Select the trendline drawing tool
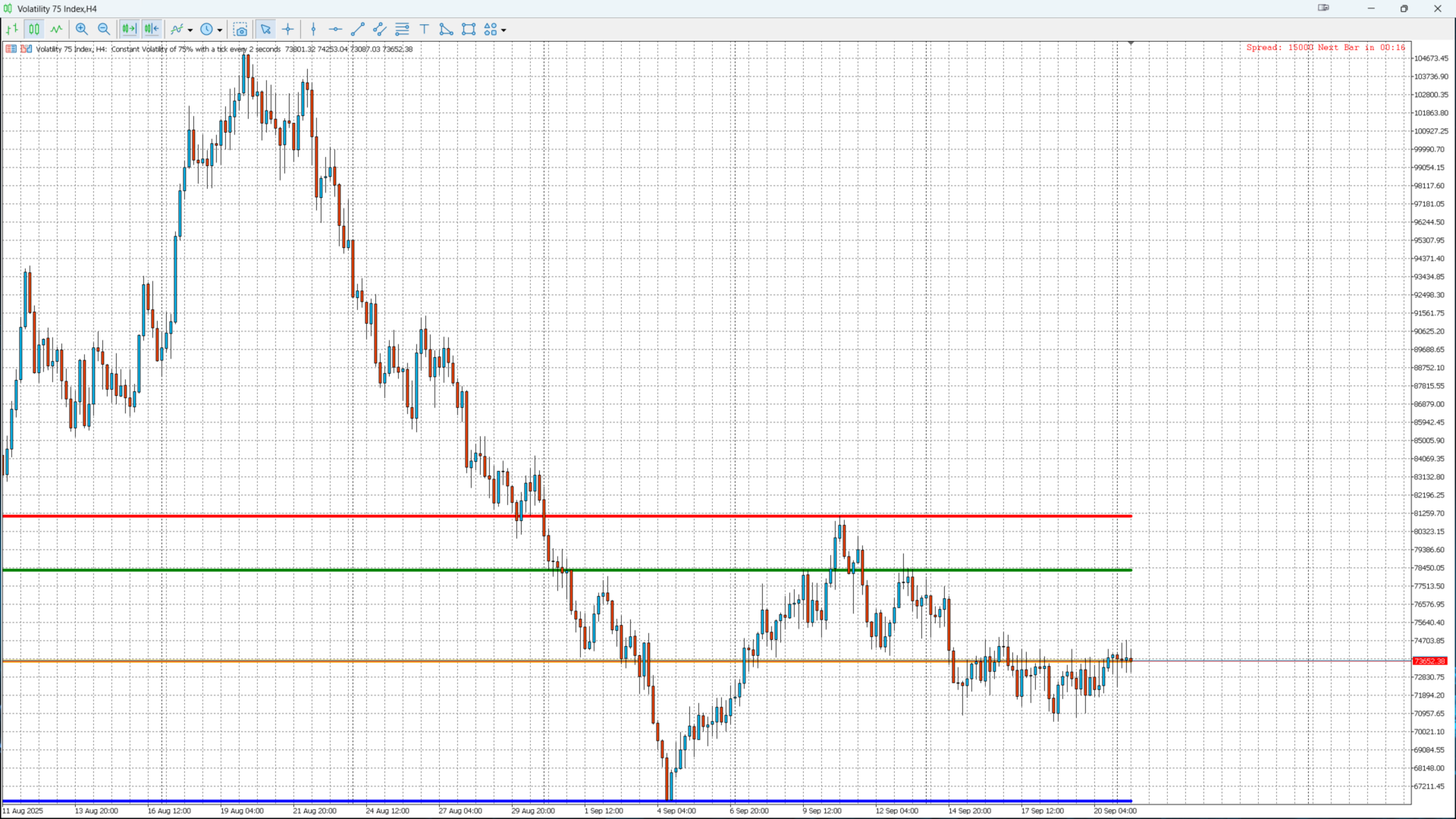This screenshot has height=819, width=1456. point(358,30)
